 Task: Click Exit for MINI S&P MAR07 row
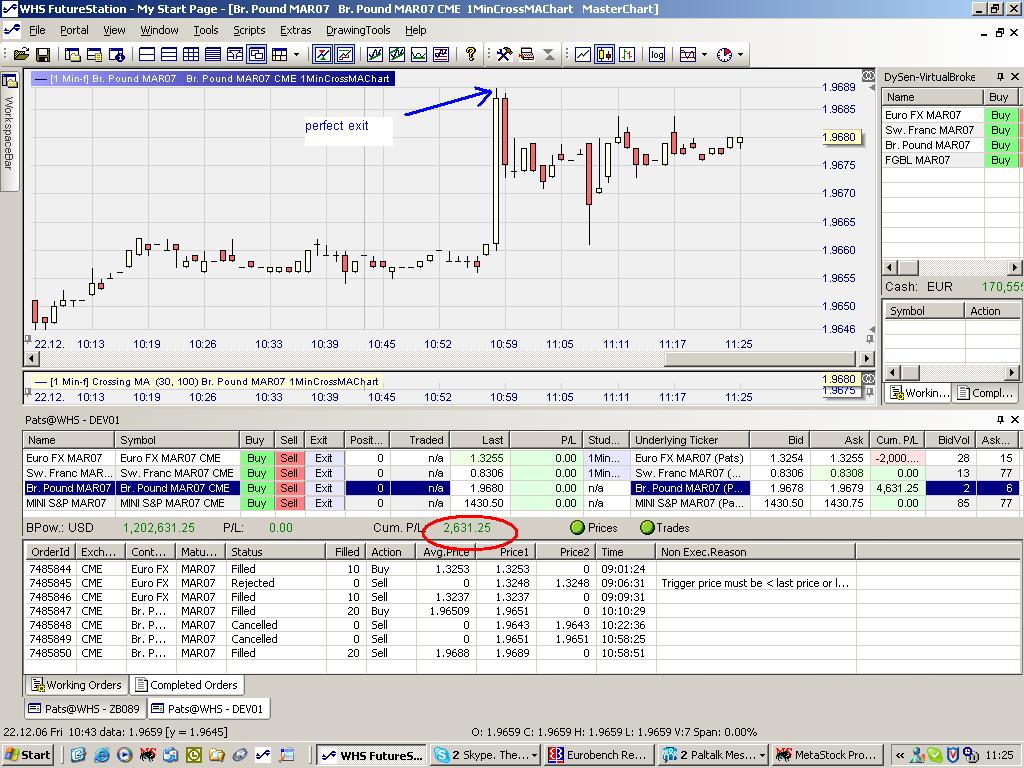pos(323,503)
